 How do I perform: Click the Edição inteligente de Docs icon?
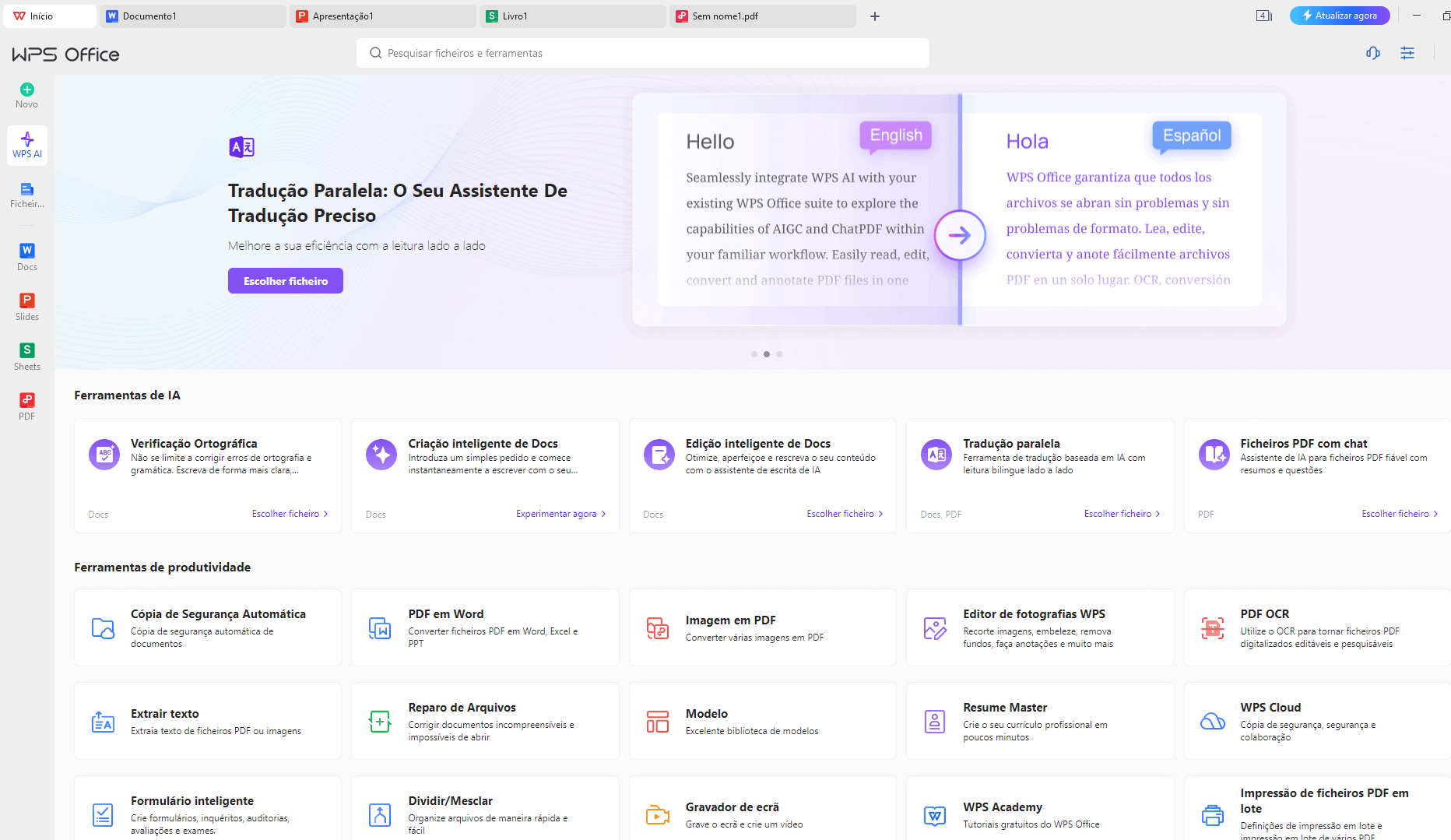tap(659, 454)
